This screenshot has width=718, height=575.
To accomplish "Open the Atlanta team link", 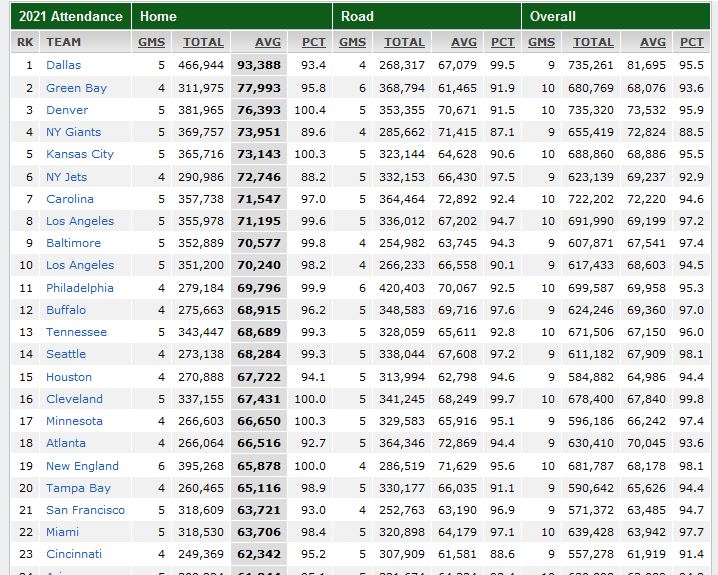I will (x=65, y=443).
